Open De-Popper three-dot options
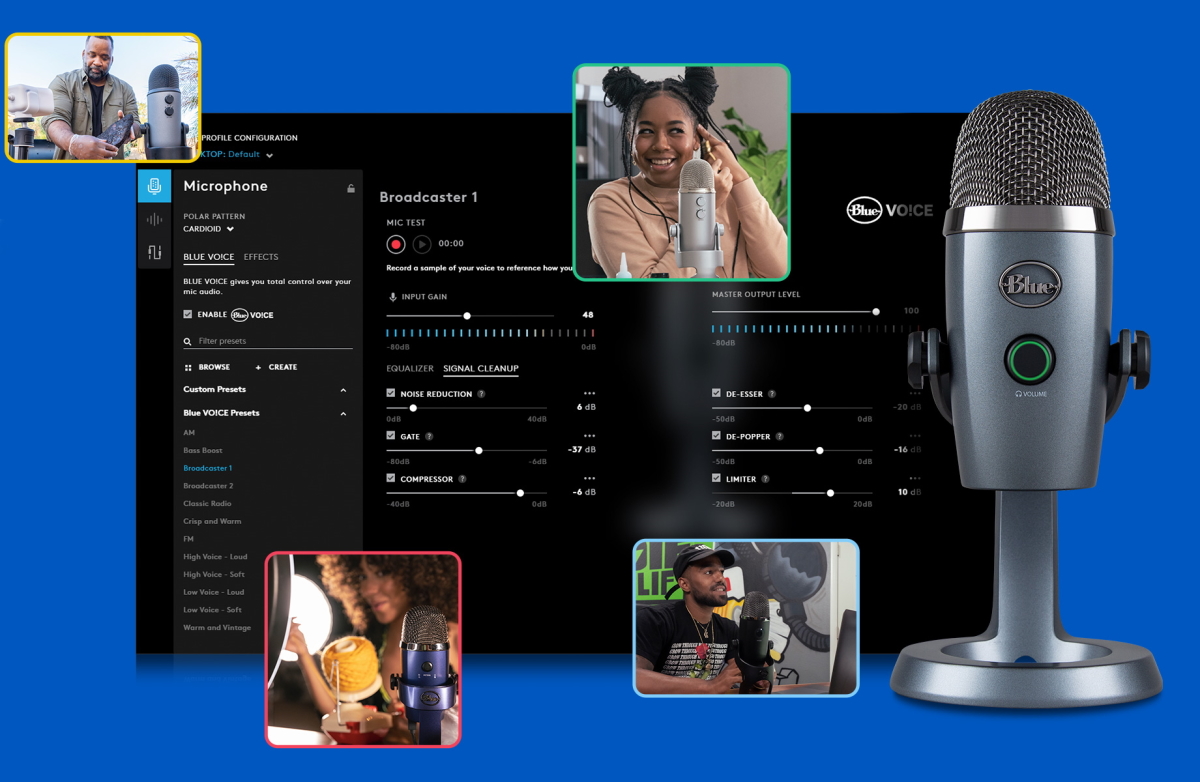 coord(915,437)
